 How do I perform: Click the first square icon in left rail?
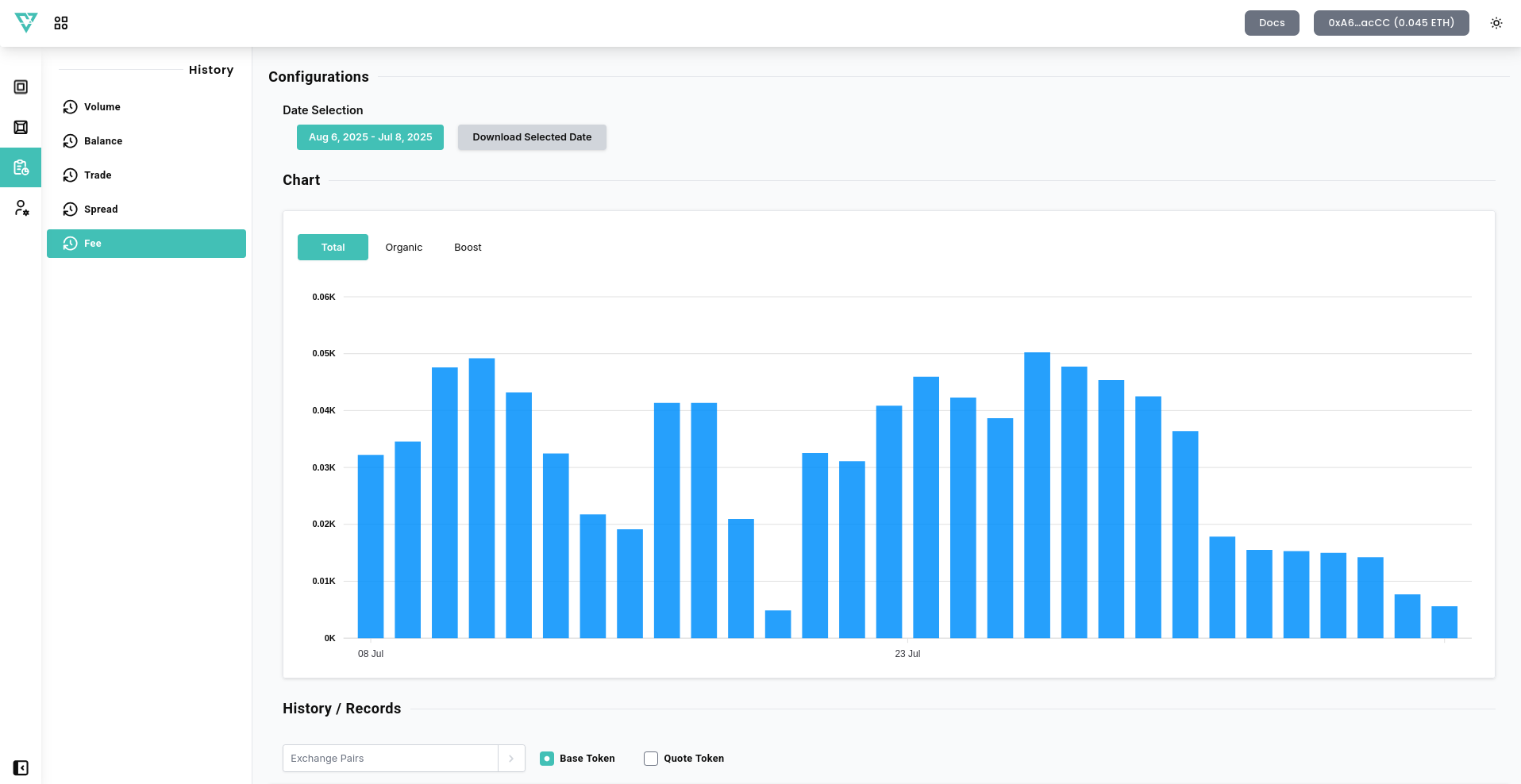point(21,87)
